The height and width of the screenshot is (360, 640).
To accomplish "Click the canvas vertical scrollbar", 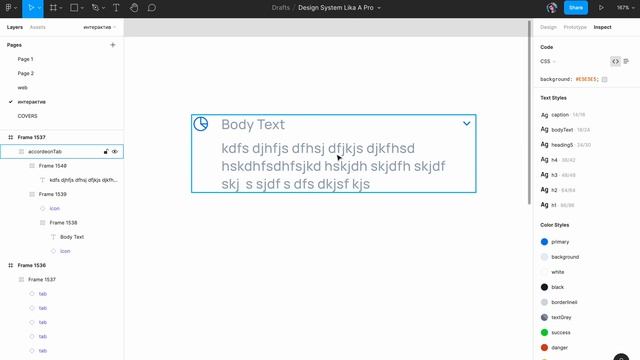I will 529,112.
